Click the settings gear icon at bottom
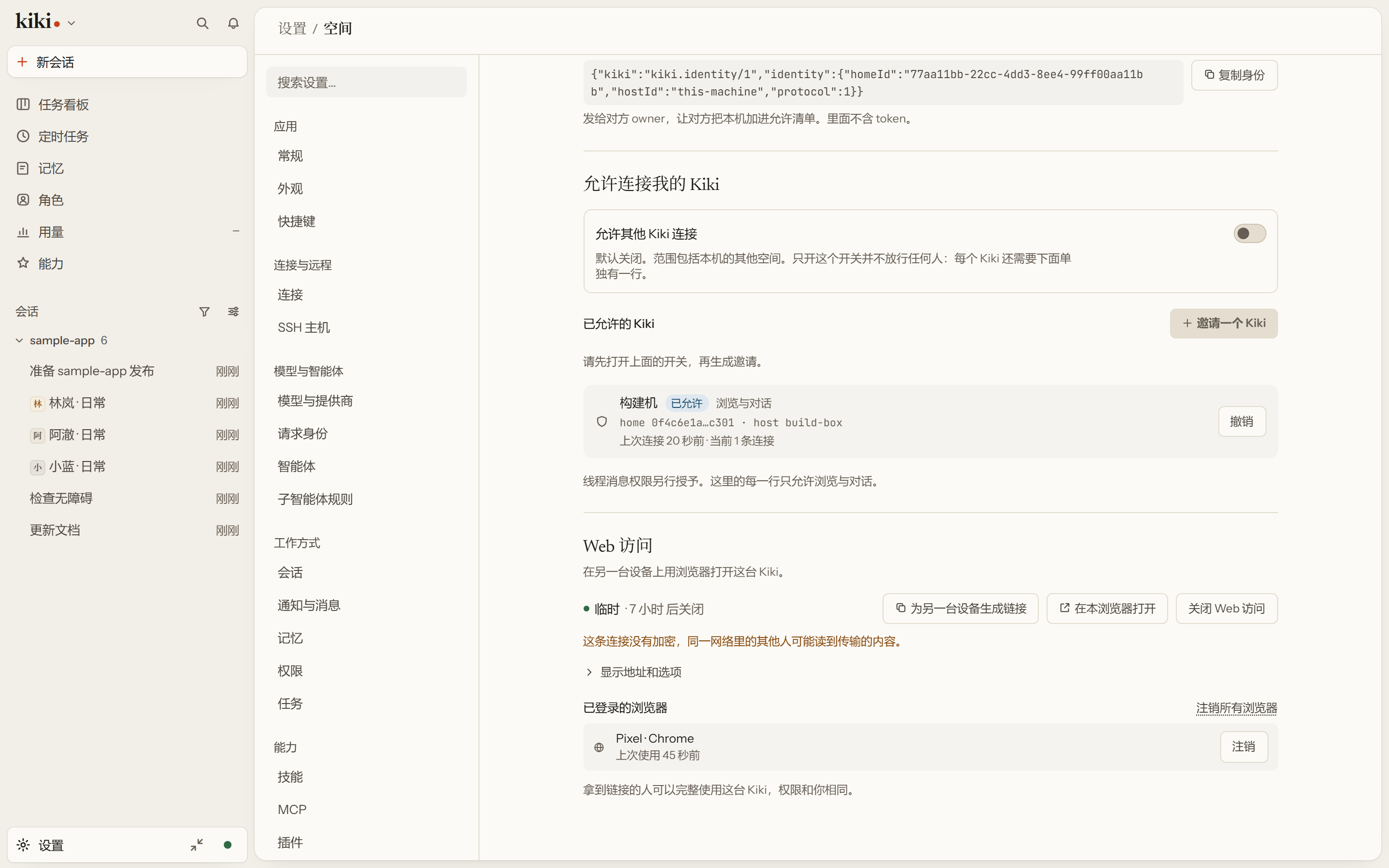The height and width of the screenshot is (868, 1389). coord(23,844)
